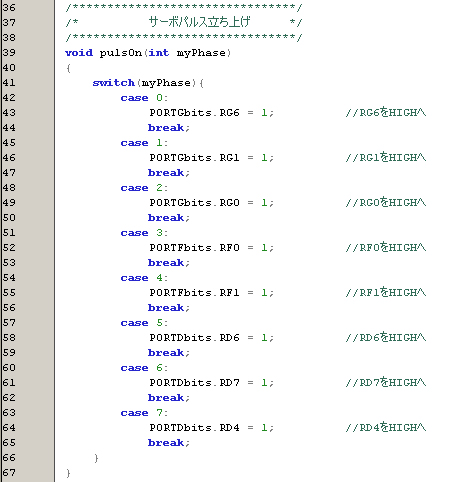Click line number 39 in the gutter
This screenshot has width=451, height=482.
tap(9, 53)
